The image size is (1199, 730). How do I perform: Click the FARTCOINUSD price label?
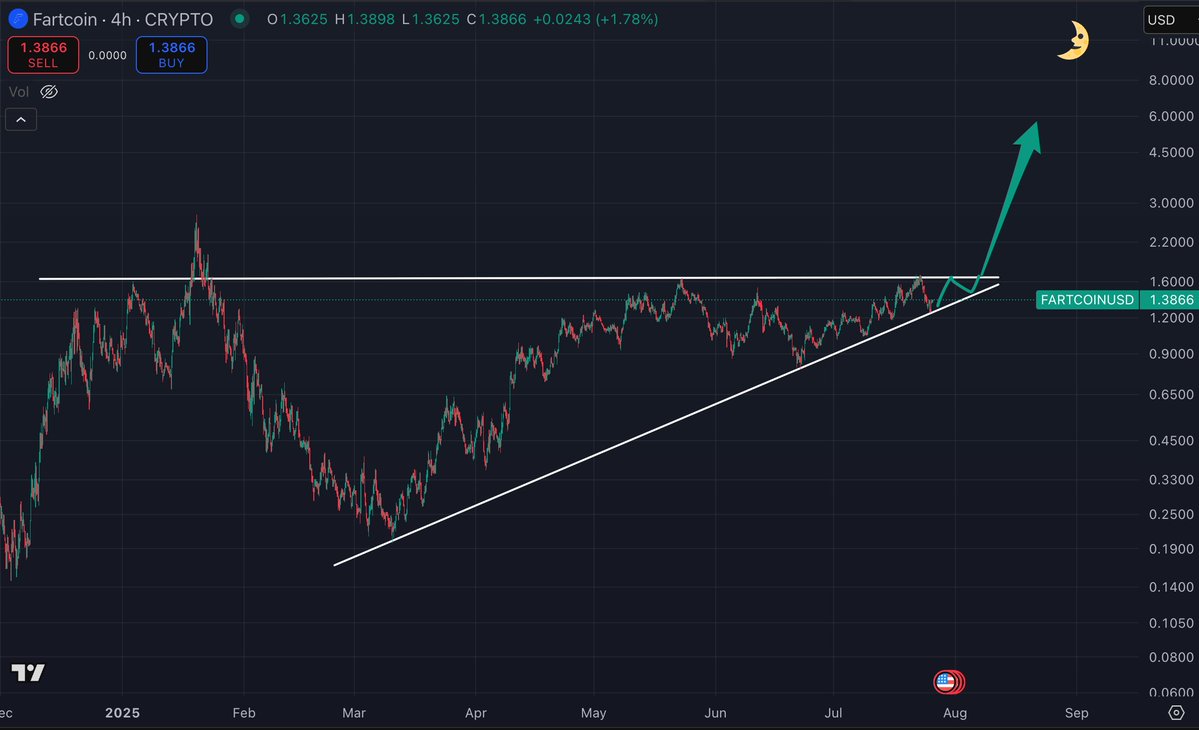[x=1087, y=300]
